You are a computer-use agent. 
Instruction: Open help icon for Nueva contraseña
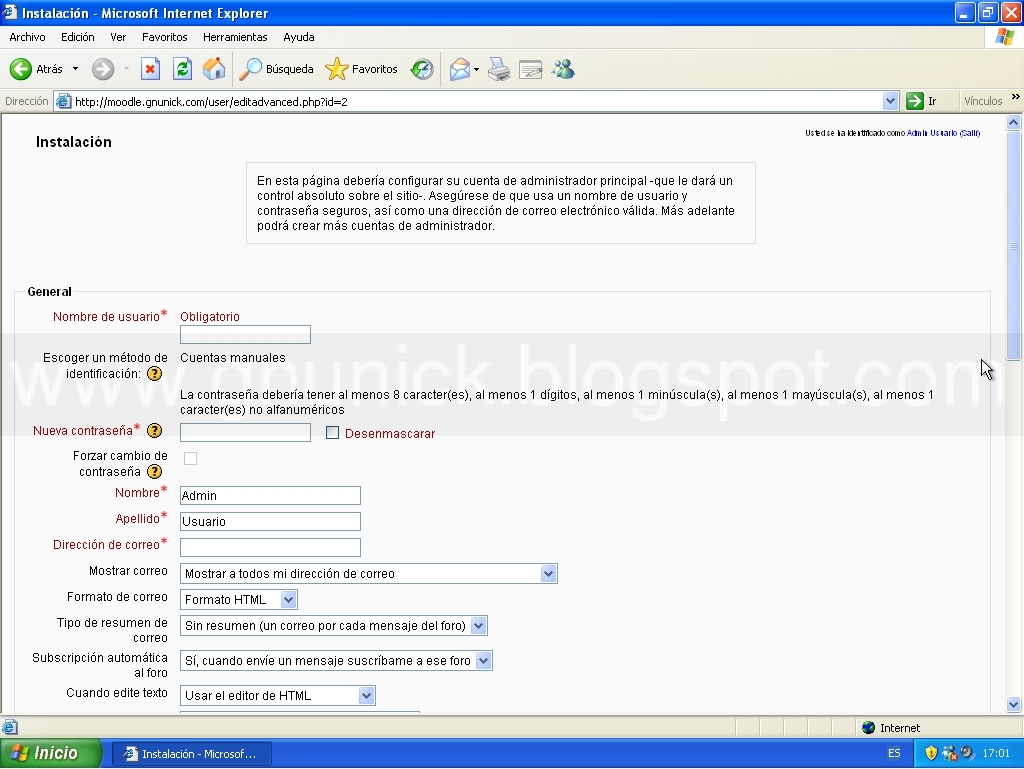(x=155, y=431)
